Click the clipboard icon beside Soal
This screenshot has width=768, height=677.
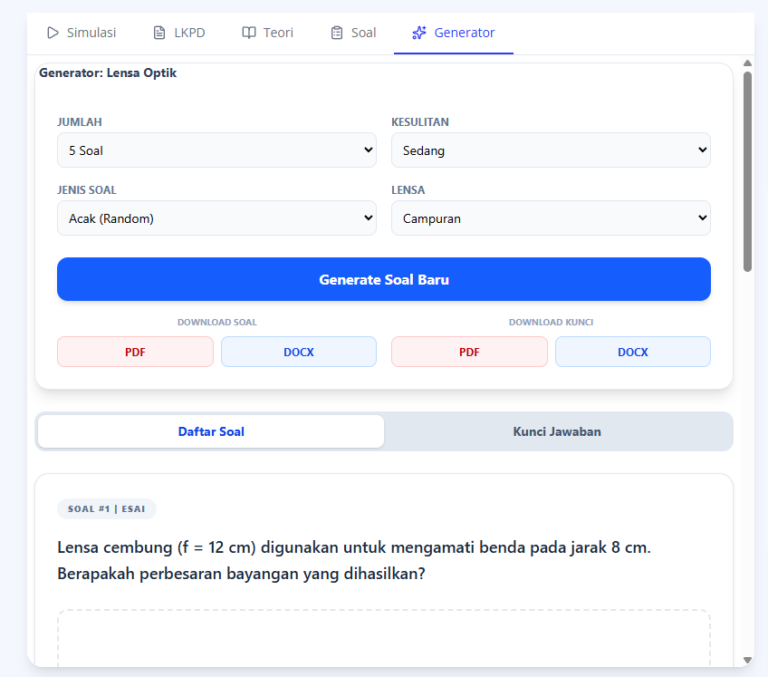[x=337, y=33]
